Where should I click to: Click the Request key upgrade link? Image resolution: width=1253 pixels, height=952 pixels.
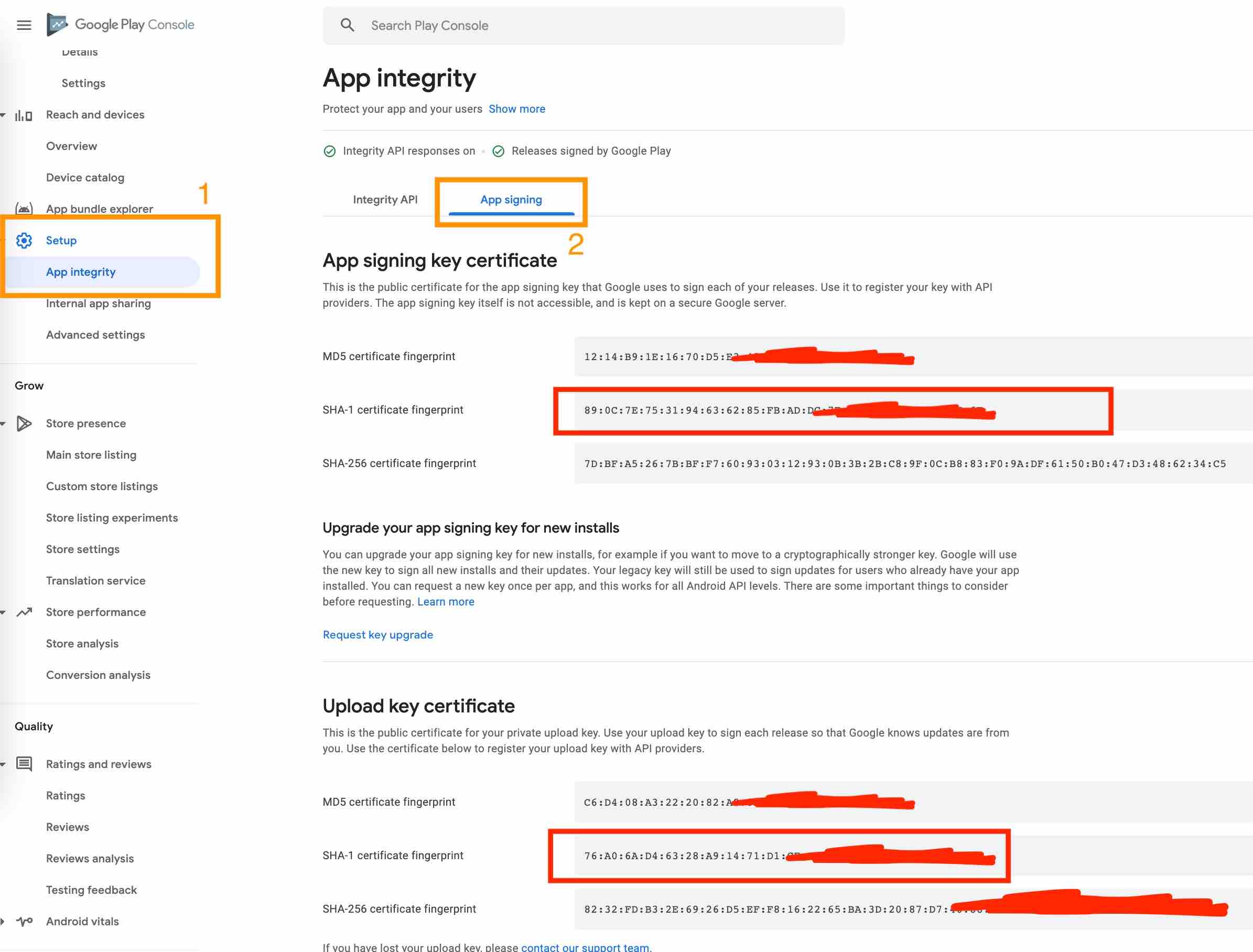(x=377, y=635)
